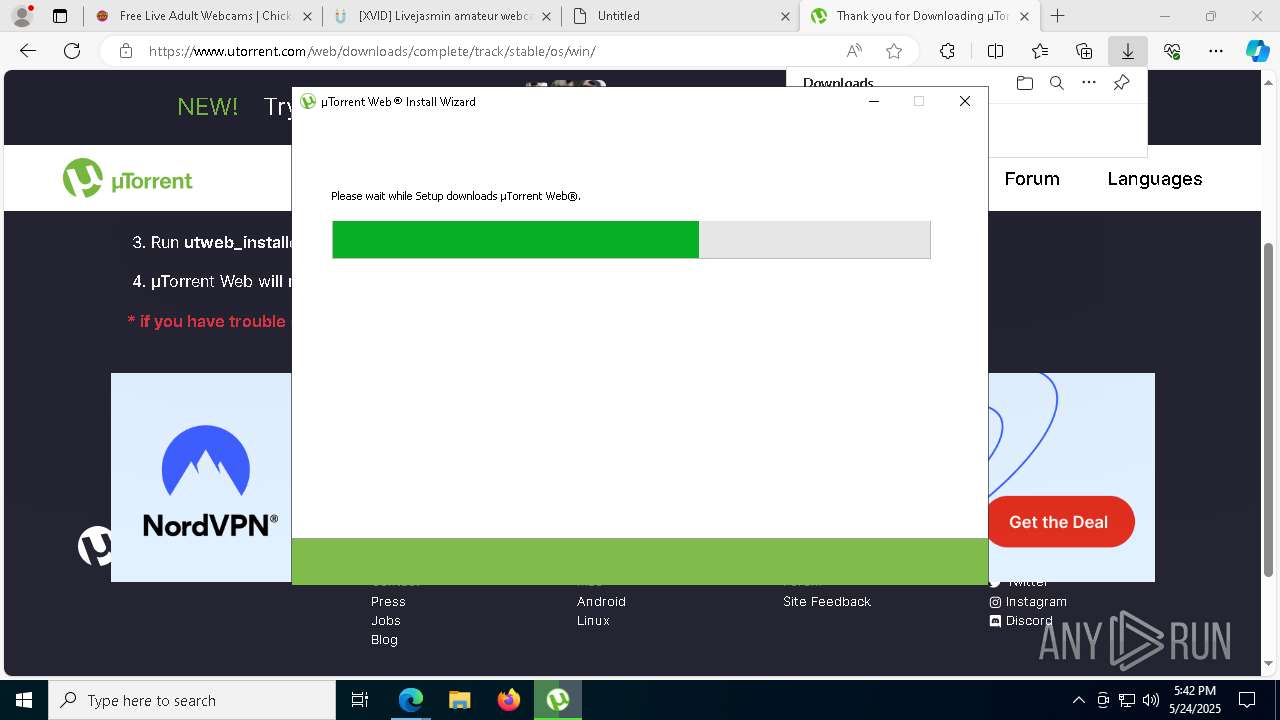Viewport: 1280px width, 720px height.
Task: Open the Extensions puzzle icon
Action: click(x=947, y=51)
